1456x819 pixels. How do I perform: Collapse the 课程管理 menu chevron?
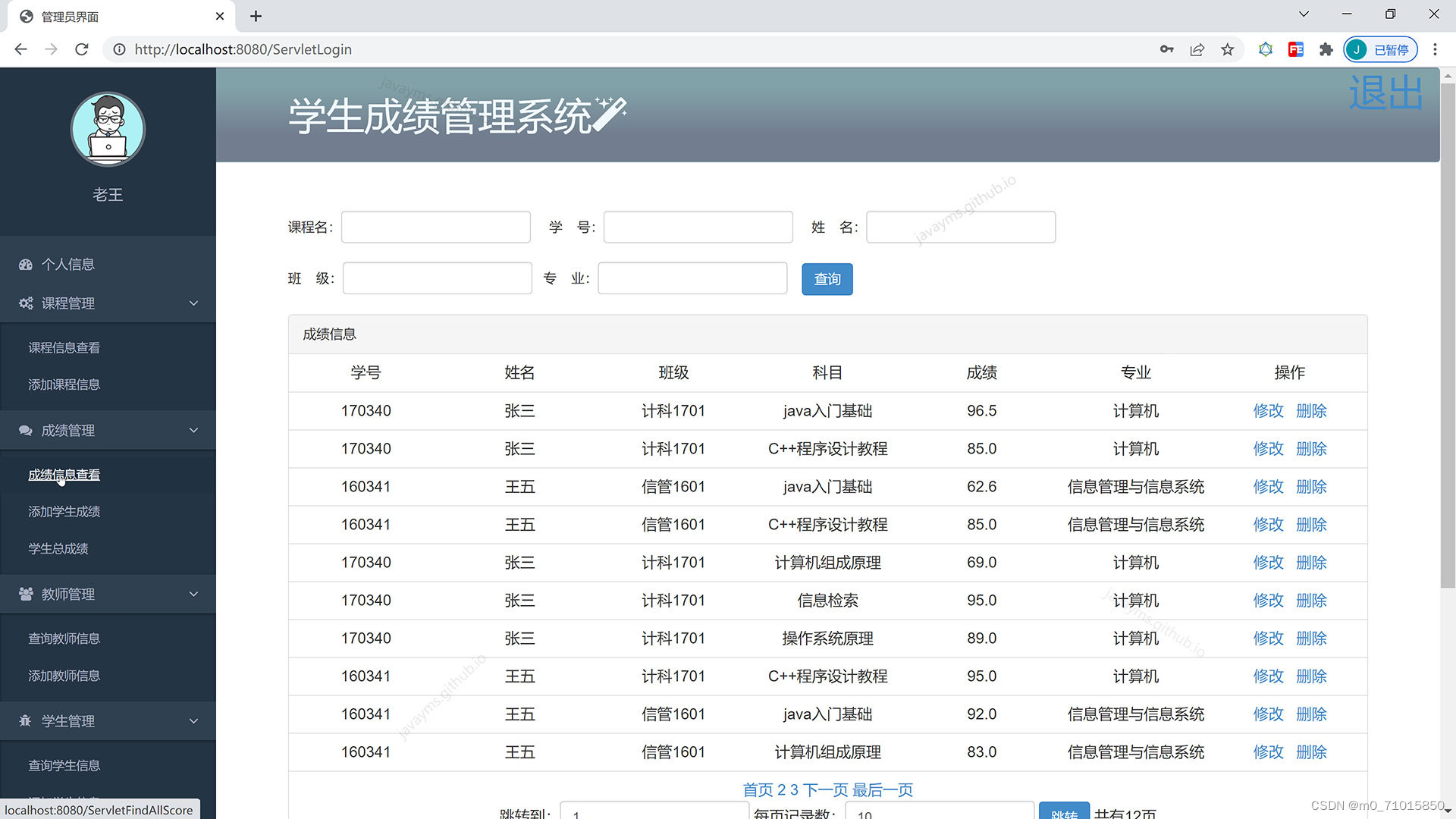193,303
